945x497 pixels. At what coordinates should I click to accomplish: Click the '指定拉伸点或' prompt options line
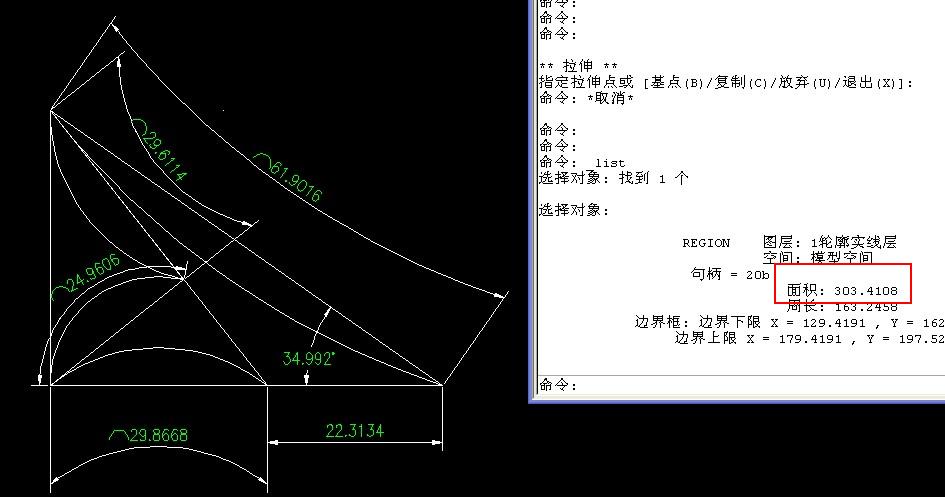pos(726,82)
